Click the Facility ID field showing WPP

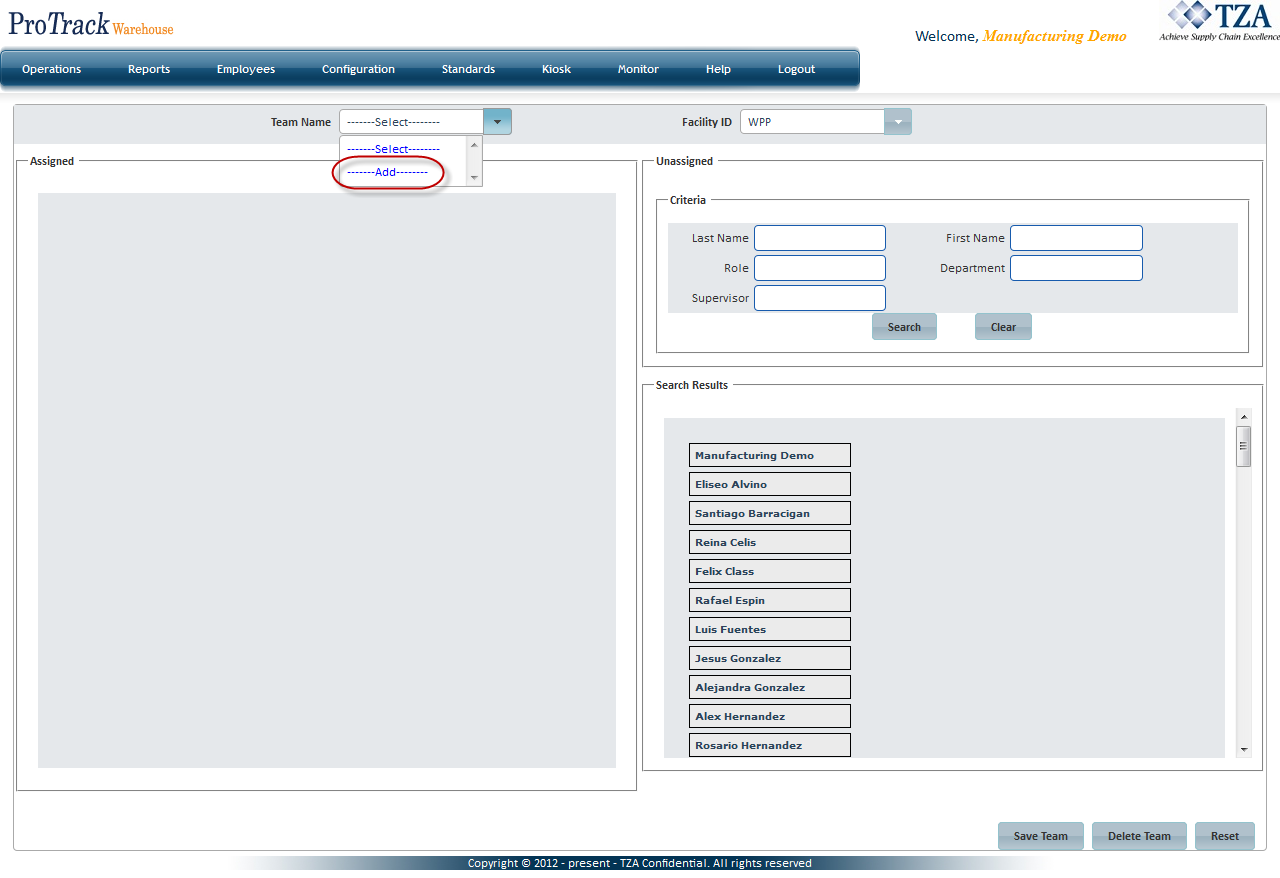tap(812, 122)
